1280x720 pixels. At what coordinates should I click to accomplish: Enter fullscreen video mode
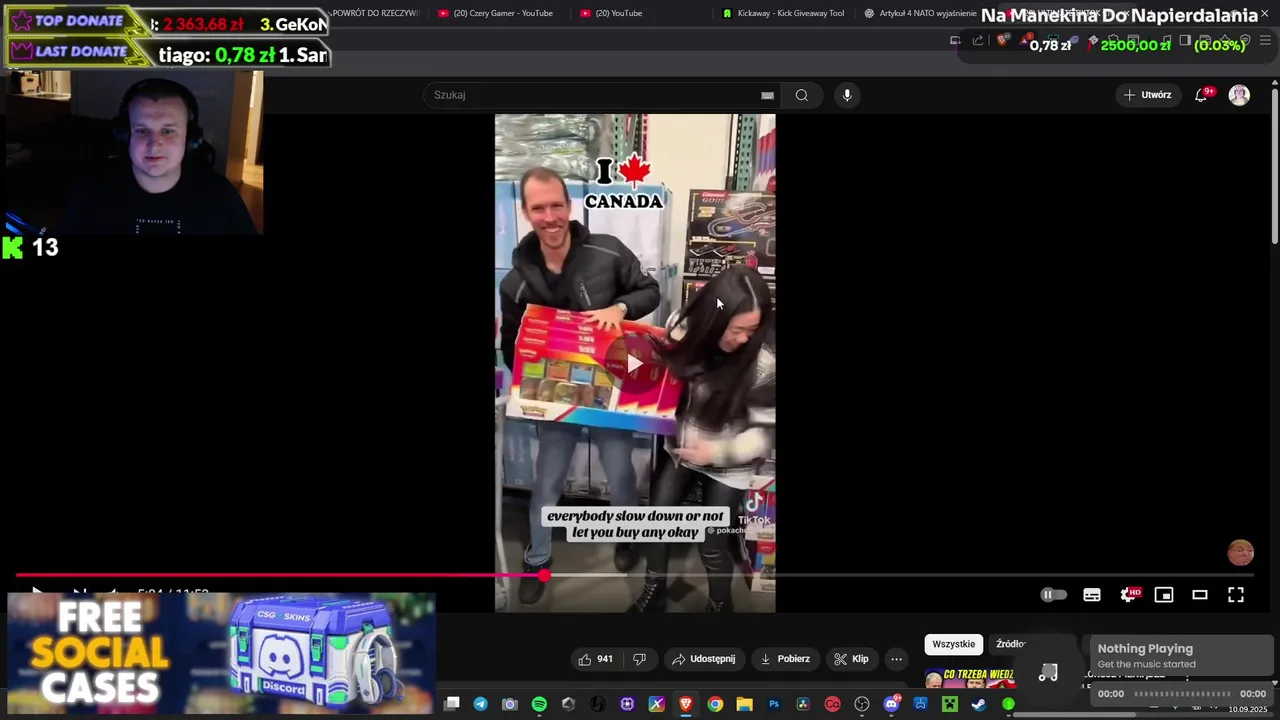coord(1236,595)
